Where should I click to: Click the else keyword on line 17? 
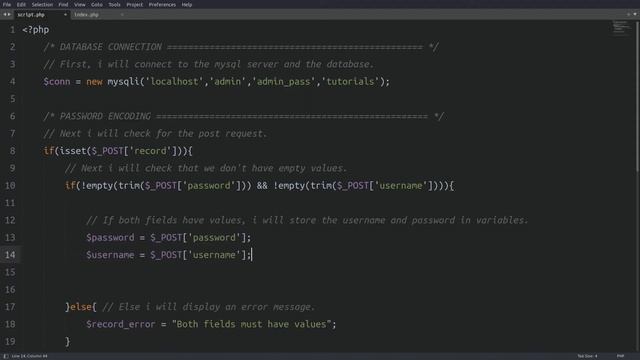point(81,307)
